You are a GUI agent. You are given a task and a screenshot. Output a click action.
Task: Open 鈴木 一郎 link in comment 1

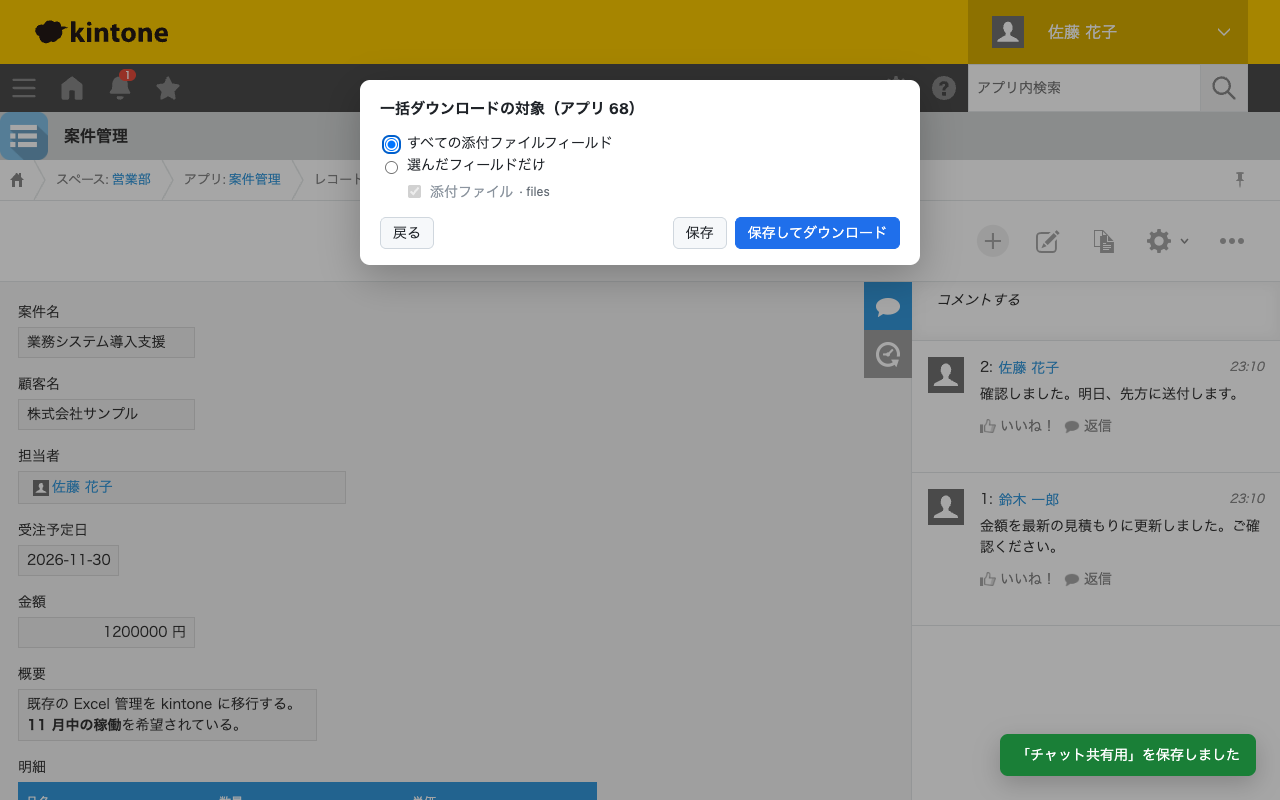pos(1028,499)
